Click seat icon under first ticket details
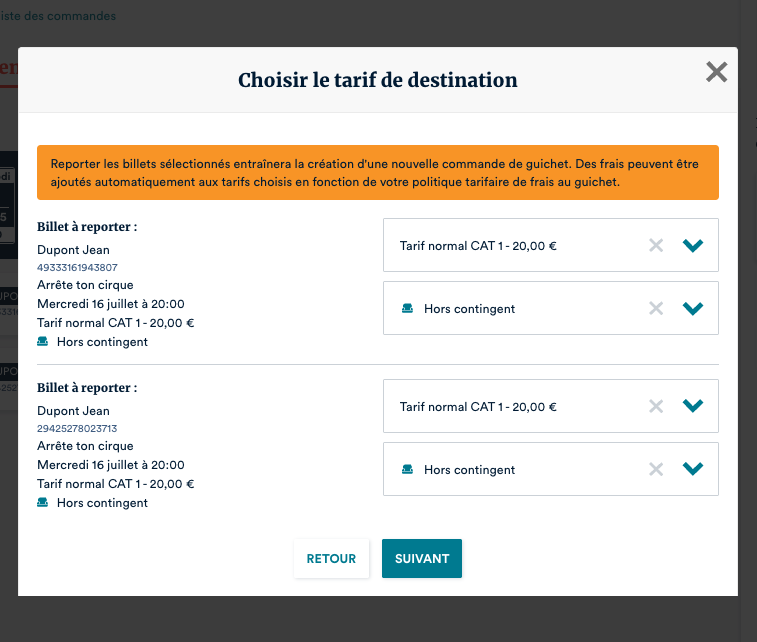757x642 pixels. click(x=43, y=342)
